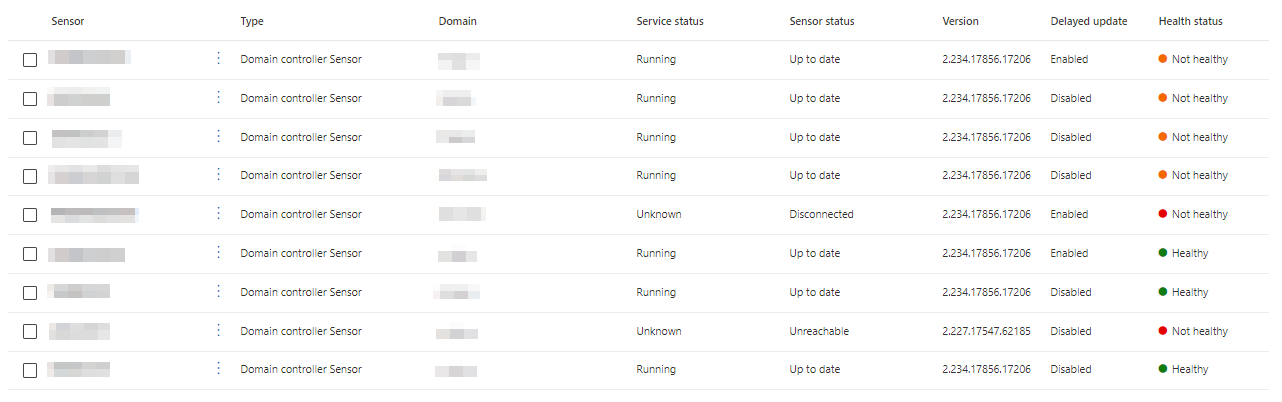Open the three-dot menu in the last row
1282x402 pixels.
point(219,369)
